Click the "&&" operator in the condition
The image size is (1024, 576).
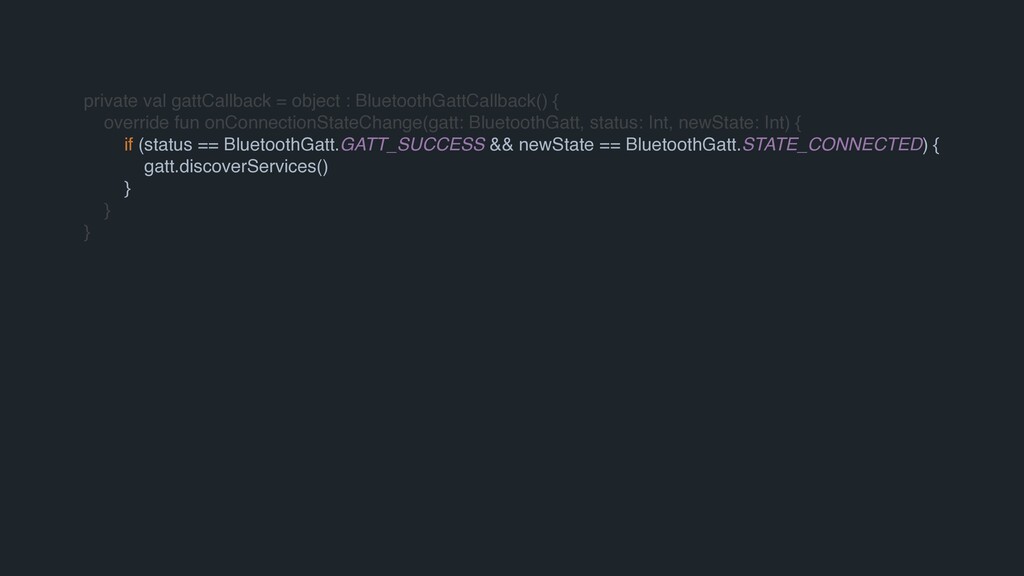[502, 146]
